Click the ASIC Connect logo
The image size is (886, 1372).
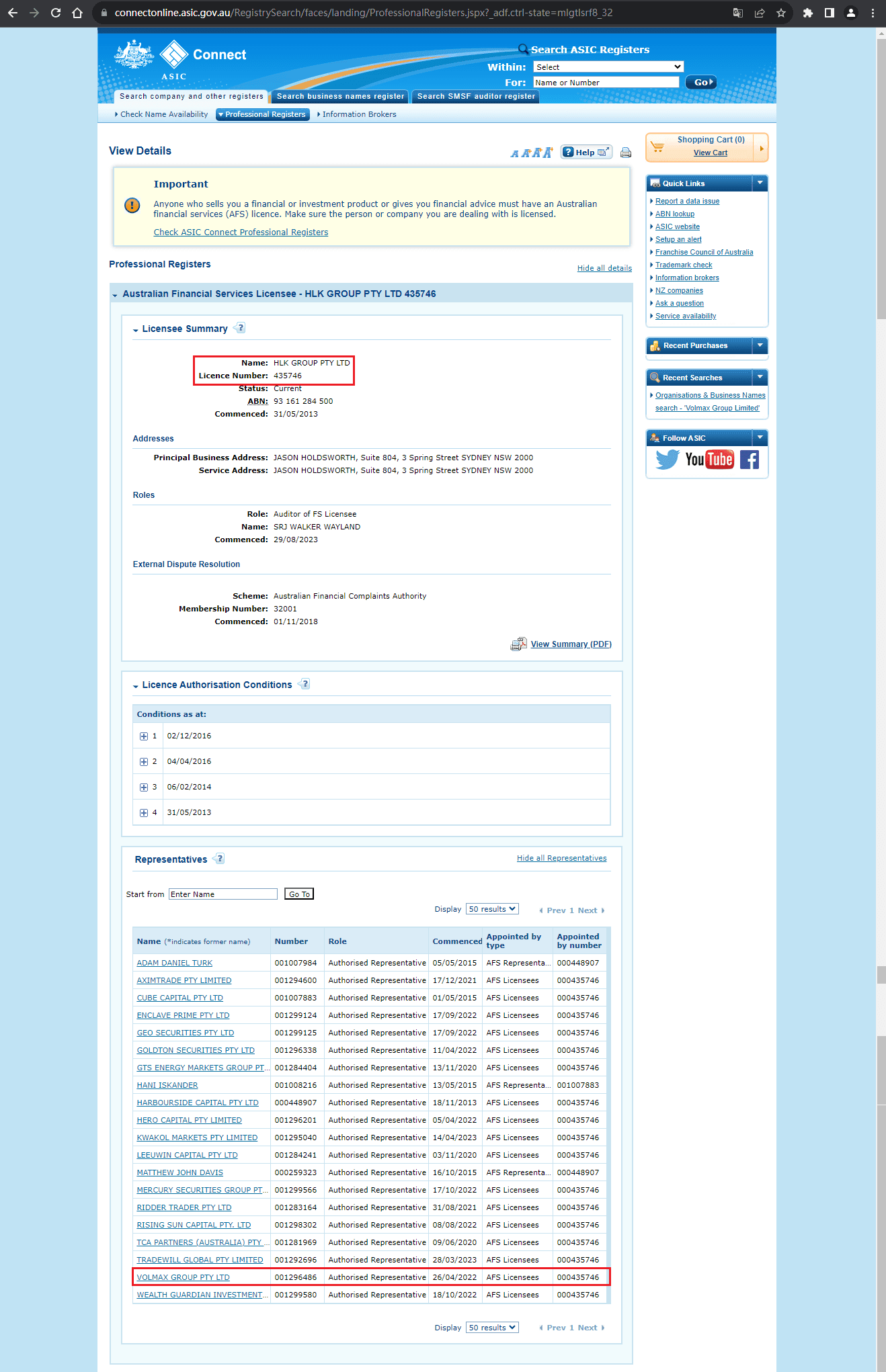coord(180,59)
